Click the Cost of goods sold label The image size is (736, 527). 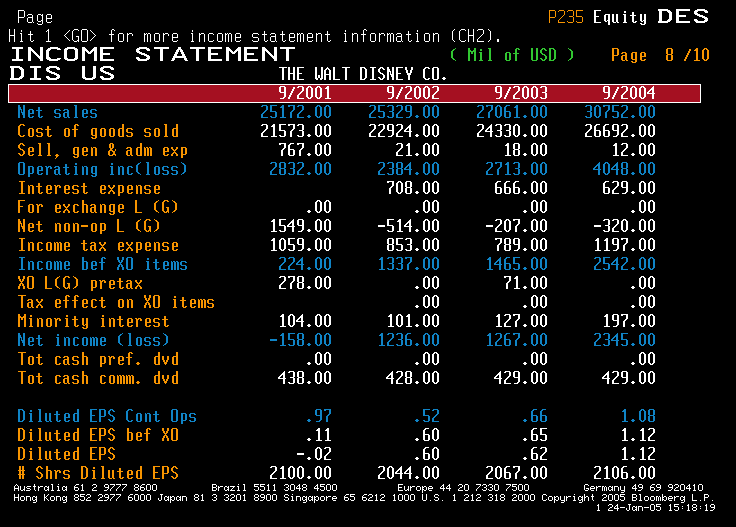[x=98, y=131]
